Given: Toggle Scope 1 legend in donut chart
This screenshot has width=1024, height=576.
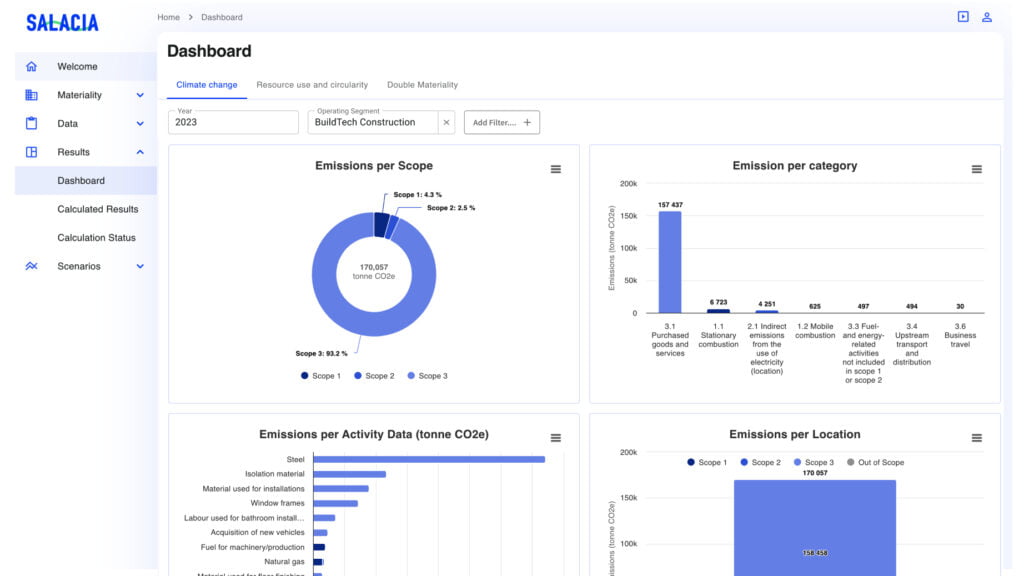Looking at the screenshot, I should (x=320, y=376).
